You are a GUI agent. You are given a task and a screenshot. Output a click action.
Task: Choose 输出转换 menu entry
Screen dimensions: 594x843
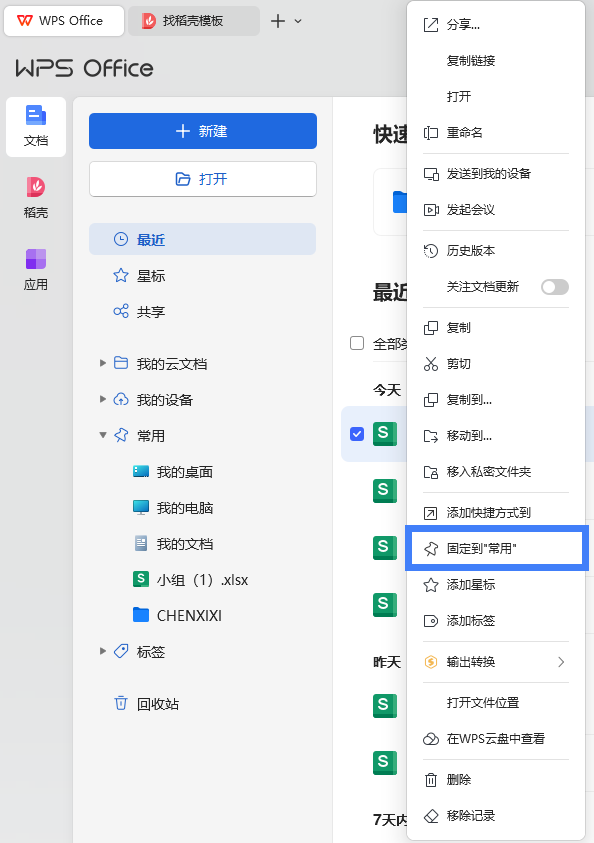[x=496, y=662]
